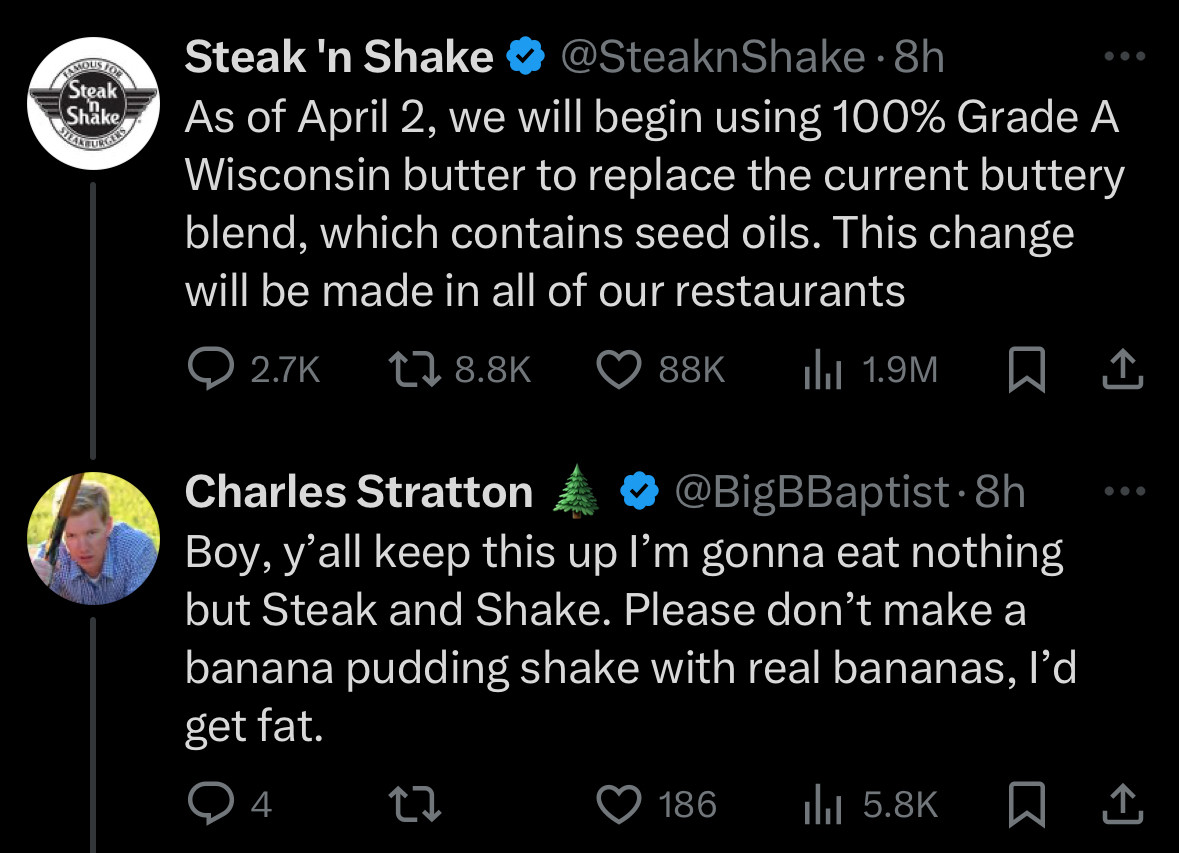The width and height of the screenshot is (1179, 853).
Task: Visit the @SteaknShake handle link
Action: coord(713,57)
